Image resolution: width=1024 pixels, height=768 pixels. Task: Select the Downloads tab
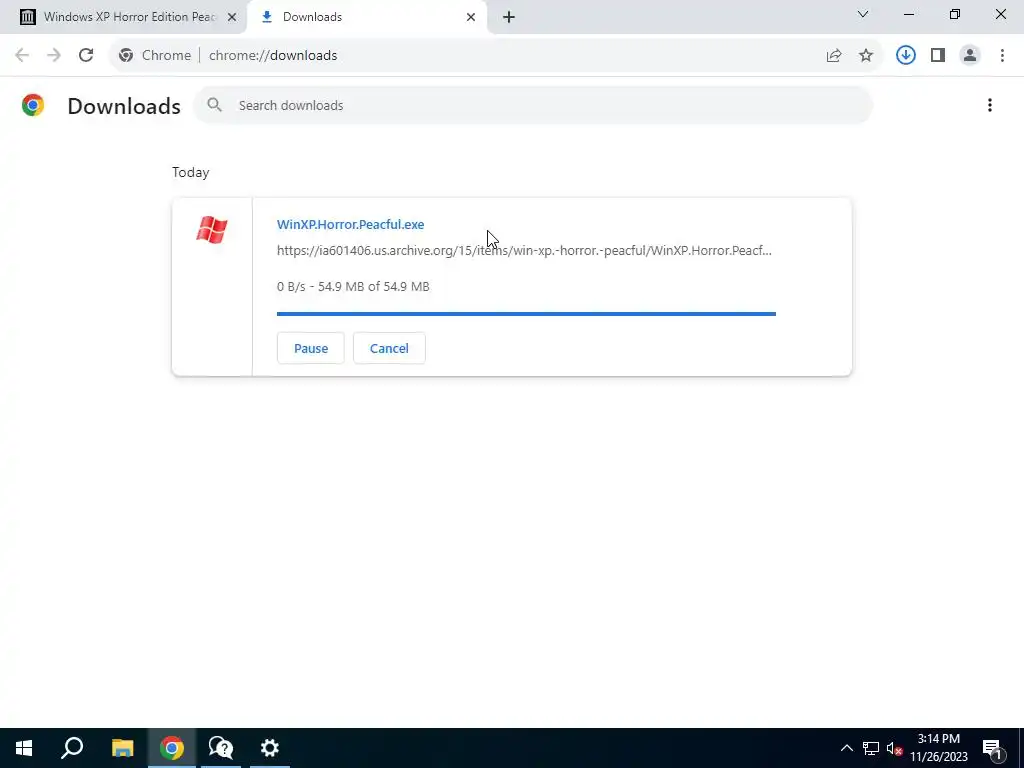click(367, 17)
